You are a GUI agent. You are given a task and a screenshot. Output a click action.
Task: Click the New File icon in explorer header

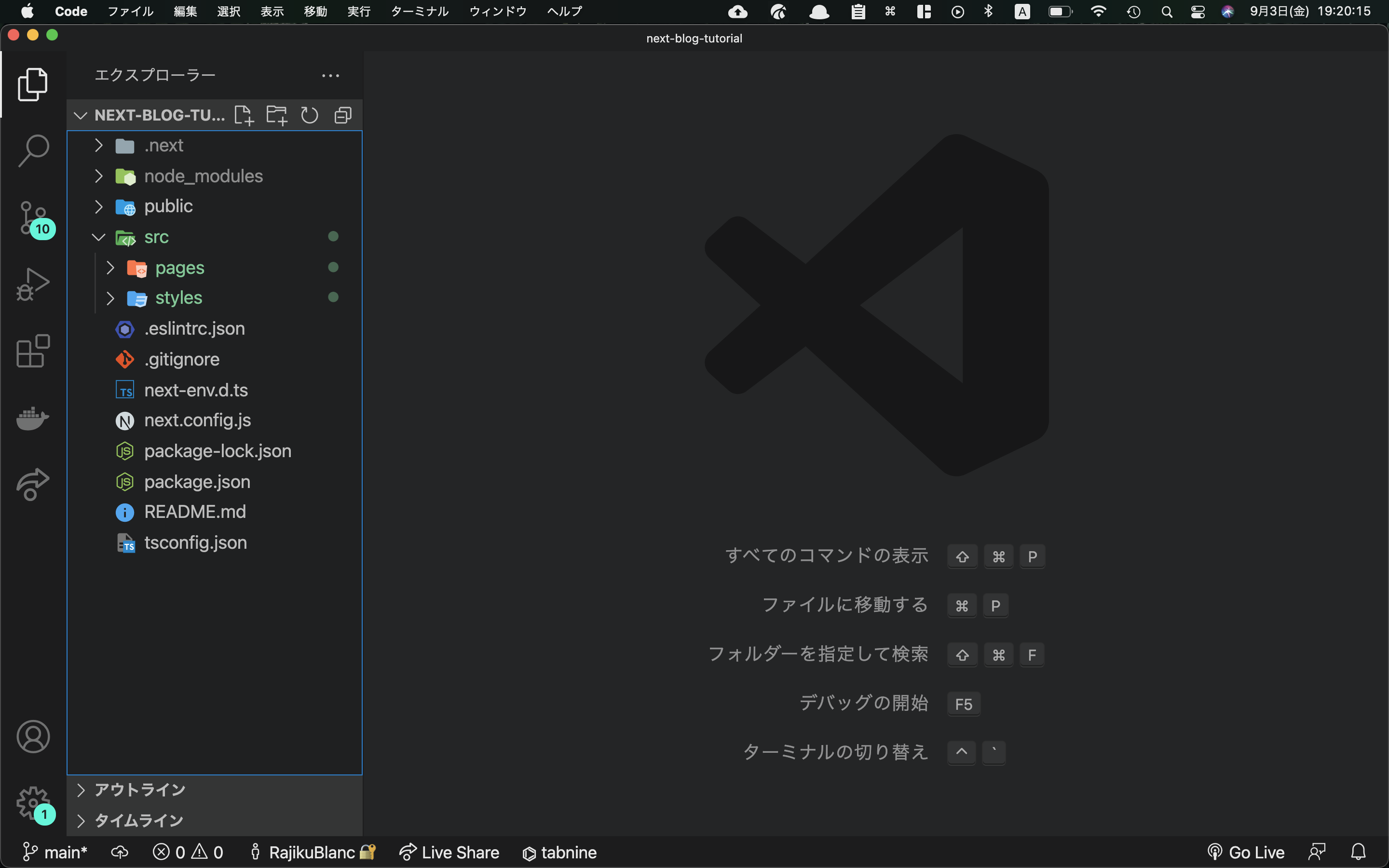tap(244, 115)
